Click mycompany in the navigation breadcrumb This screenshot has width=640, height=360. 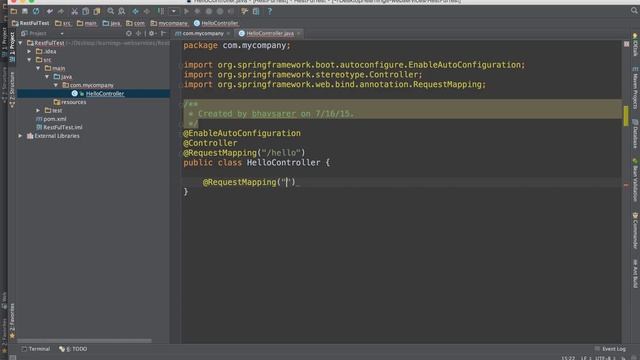coord(169,23)
